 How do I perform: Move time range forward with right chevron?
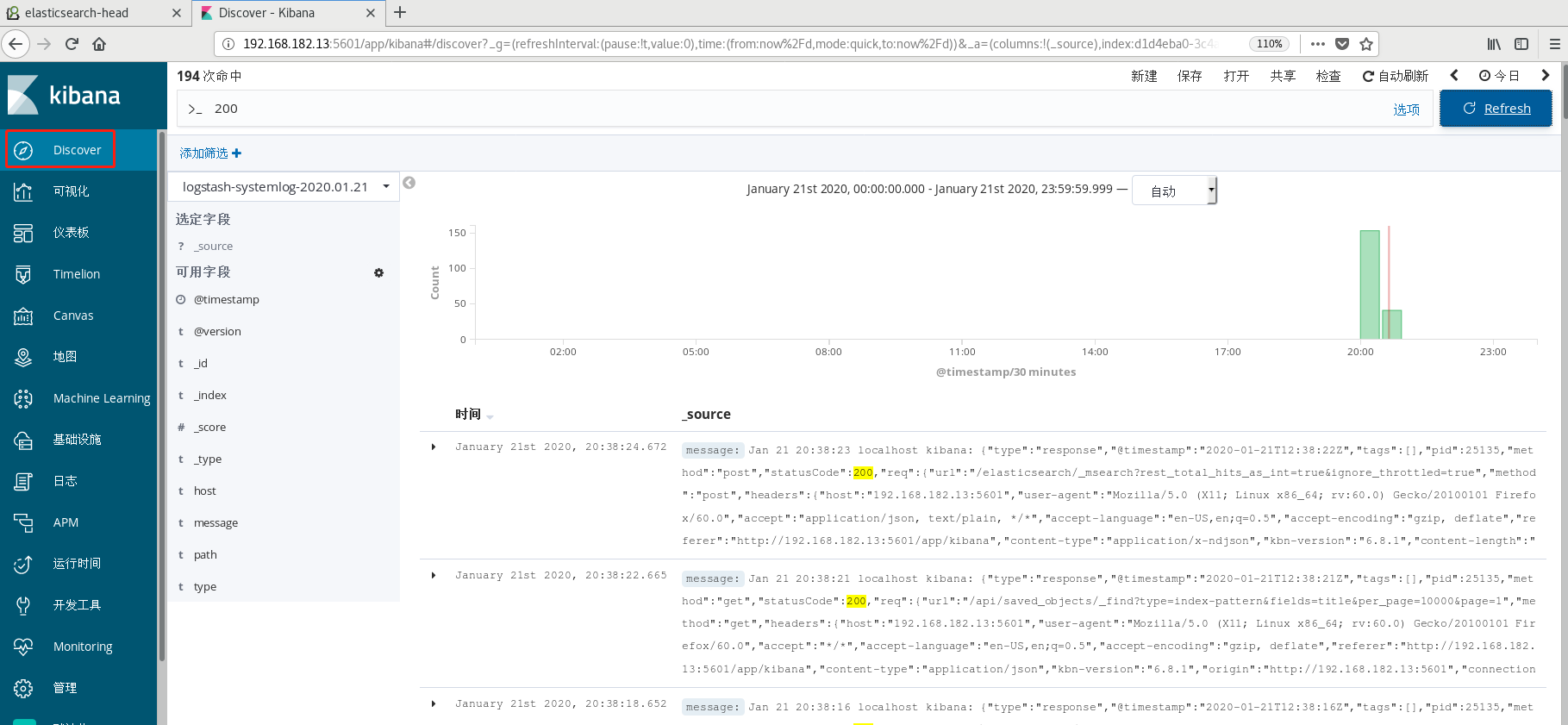(x=1546, y=76)
